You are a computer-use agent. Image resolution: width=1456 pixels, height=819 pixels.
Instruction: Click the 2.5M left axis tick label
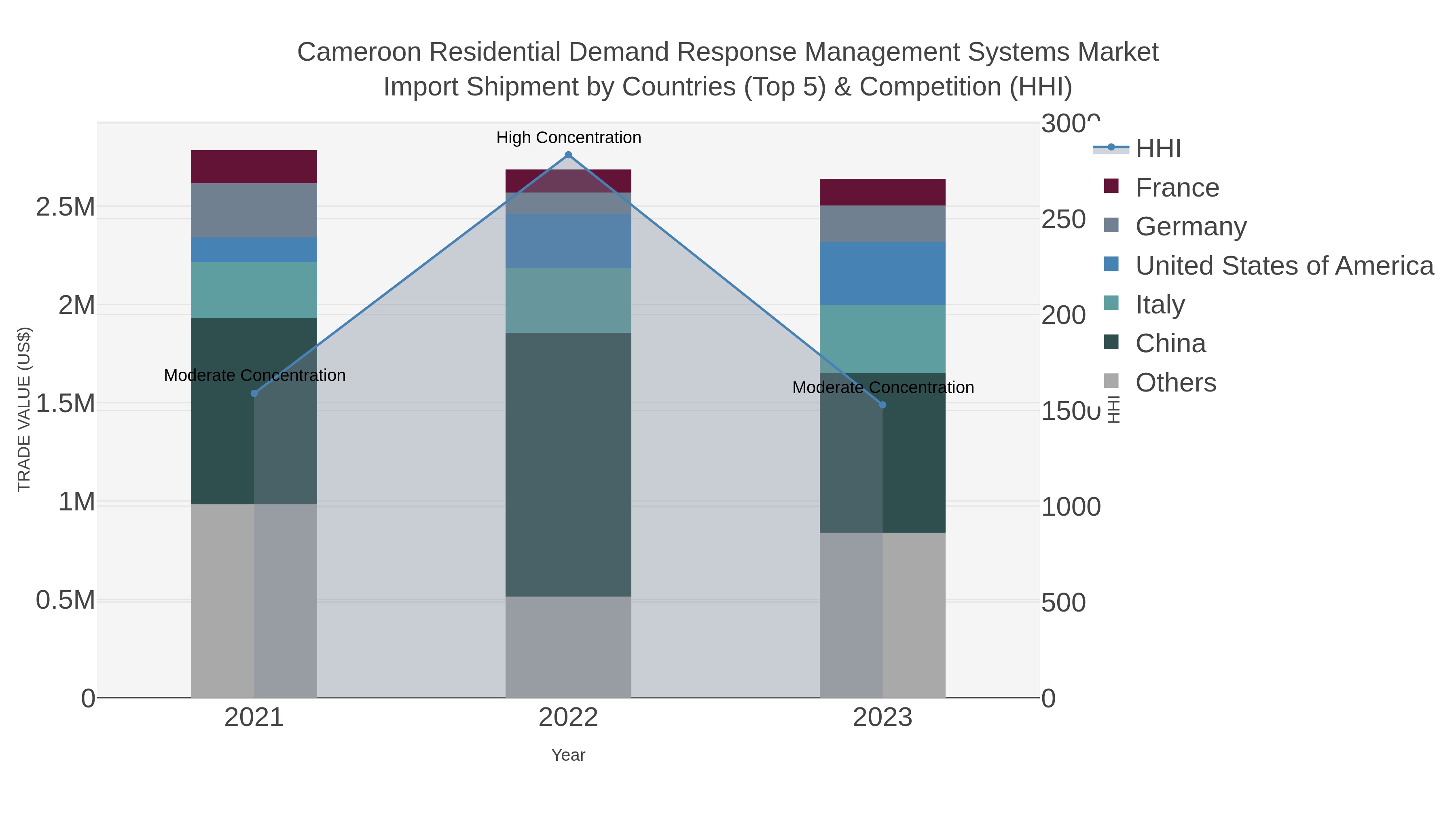pyautogui.click(x=66, y=207)
